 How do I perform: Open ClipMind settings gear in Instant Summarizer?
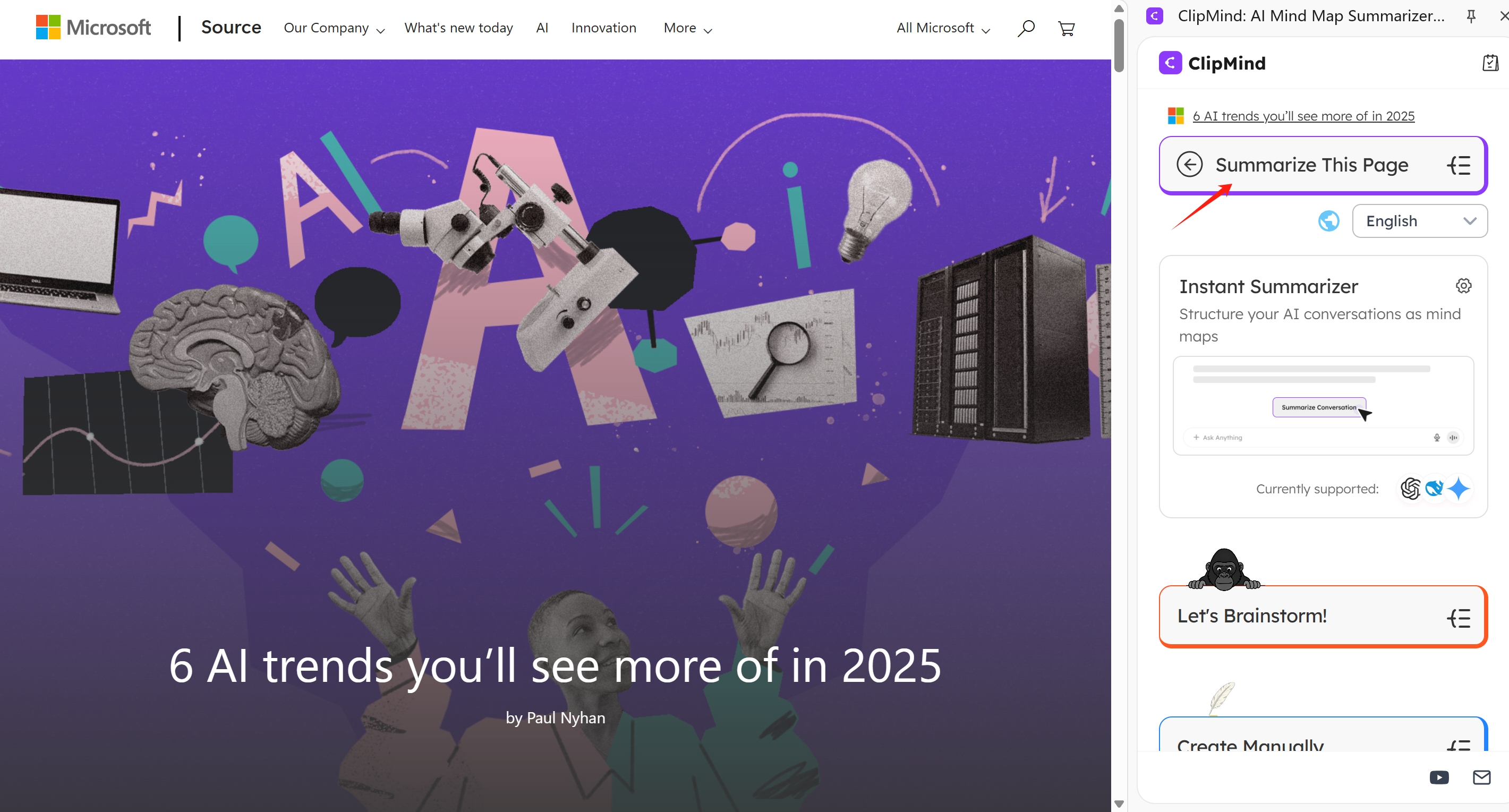tap(1463, 285)
